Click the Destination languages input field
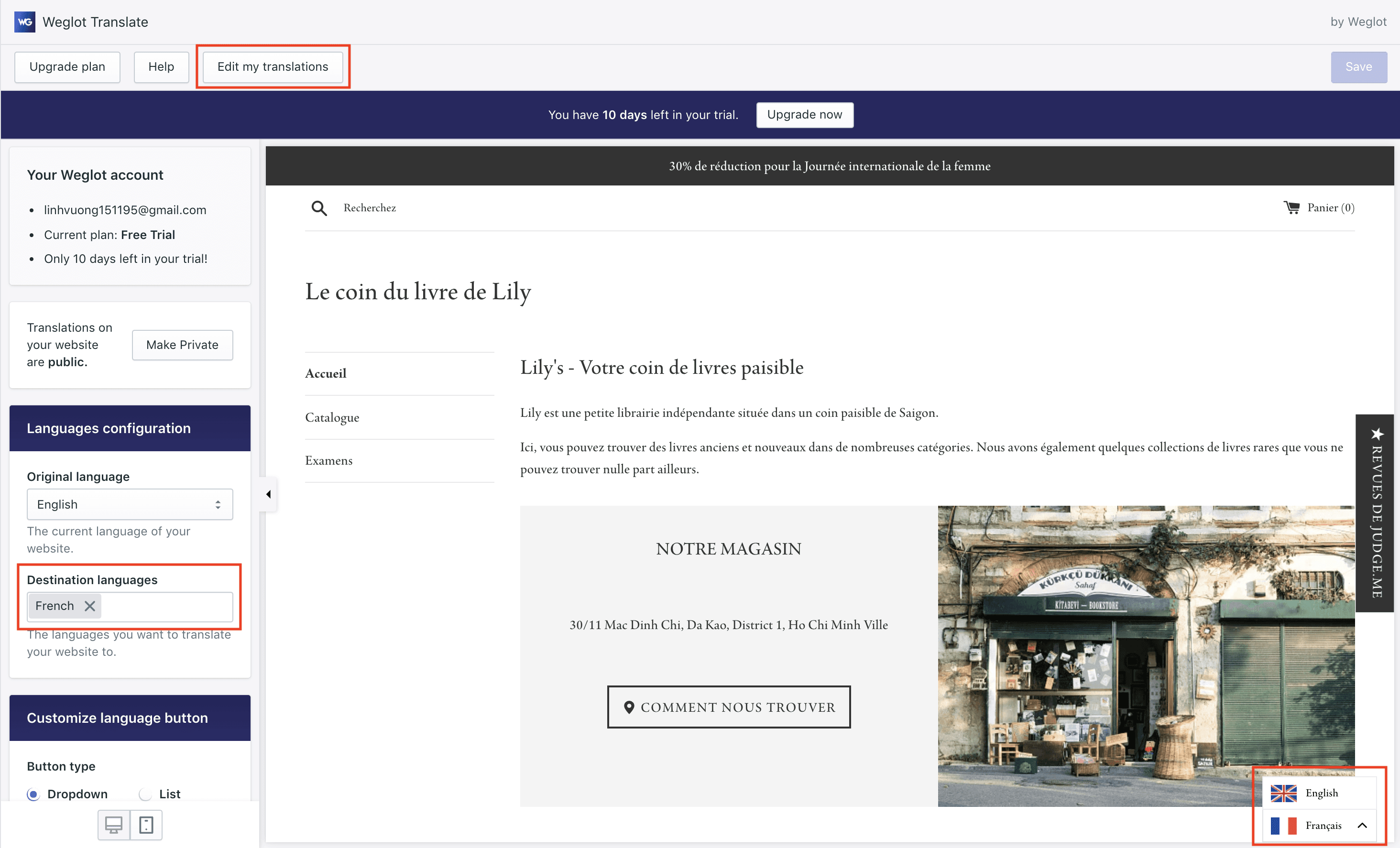 (x=166, y=606)
